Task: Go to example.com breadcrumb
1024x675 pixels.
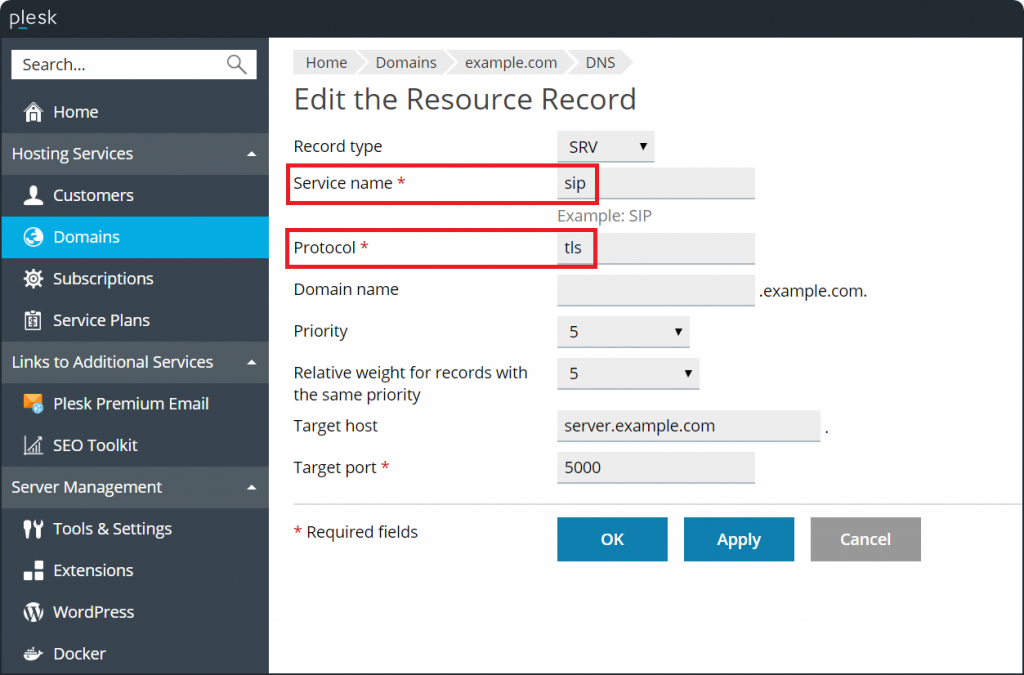Action: [511, 62]
